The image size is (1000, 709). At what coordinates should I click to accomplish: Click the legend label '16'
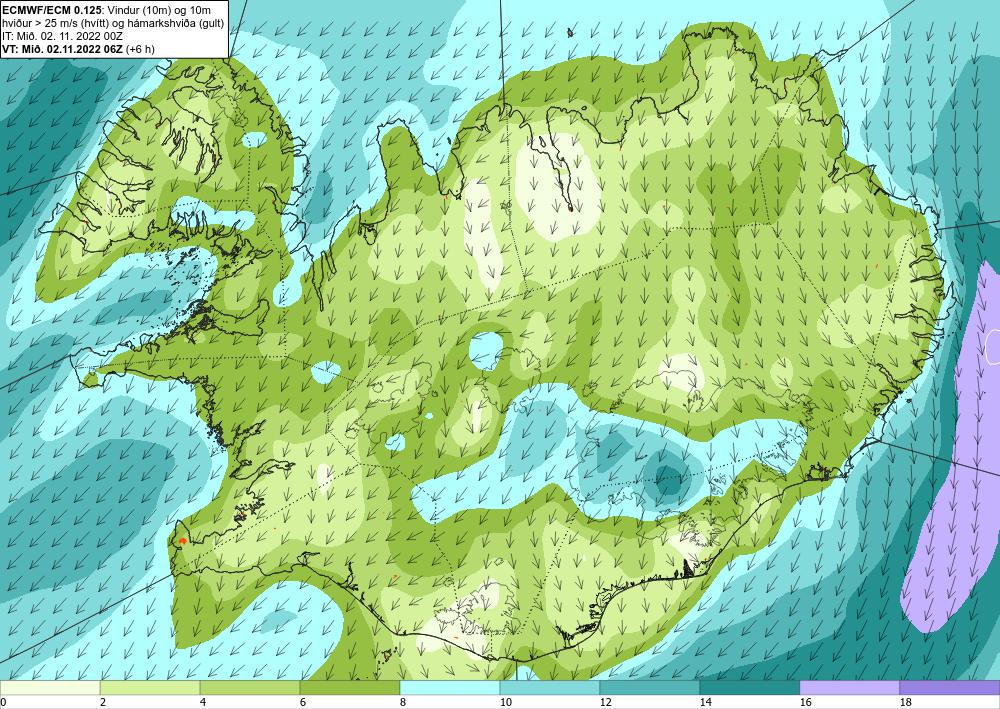[x=805, y=702]
